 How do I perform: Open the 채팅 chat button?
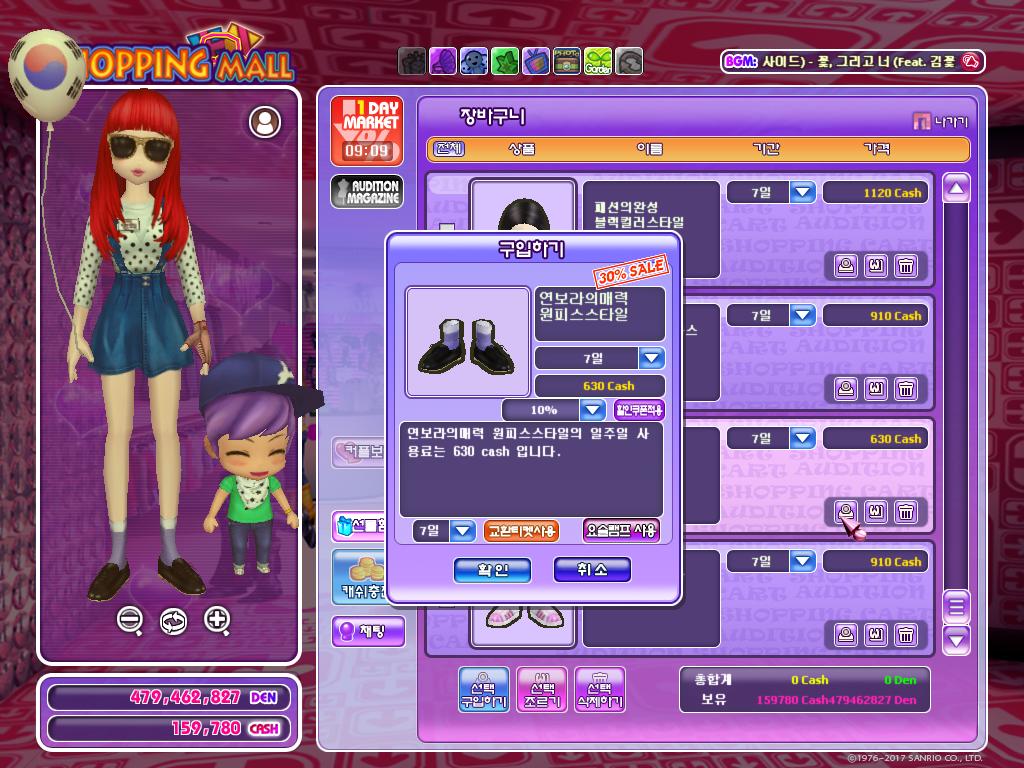(368, 631)
